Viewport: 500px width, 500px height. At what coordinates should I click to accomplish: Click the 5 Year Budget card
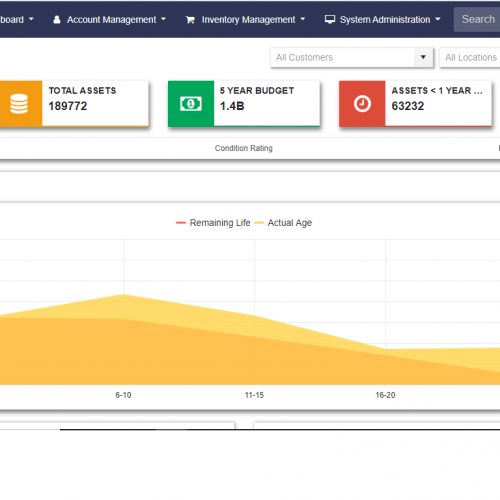244,104
